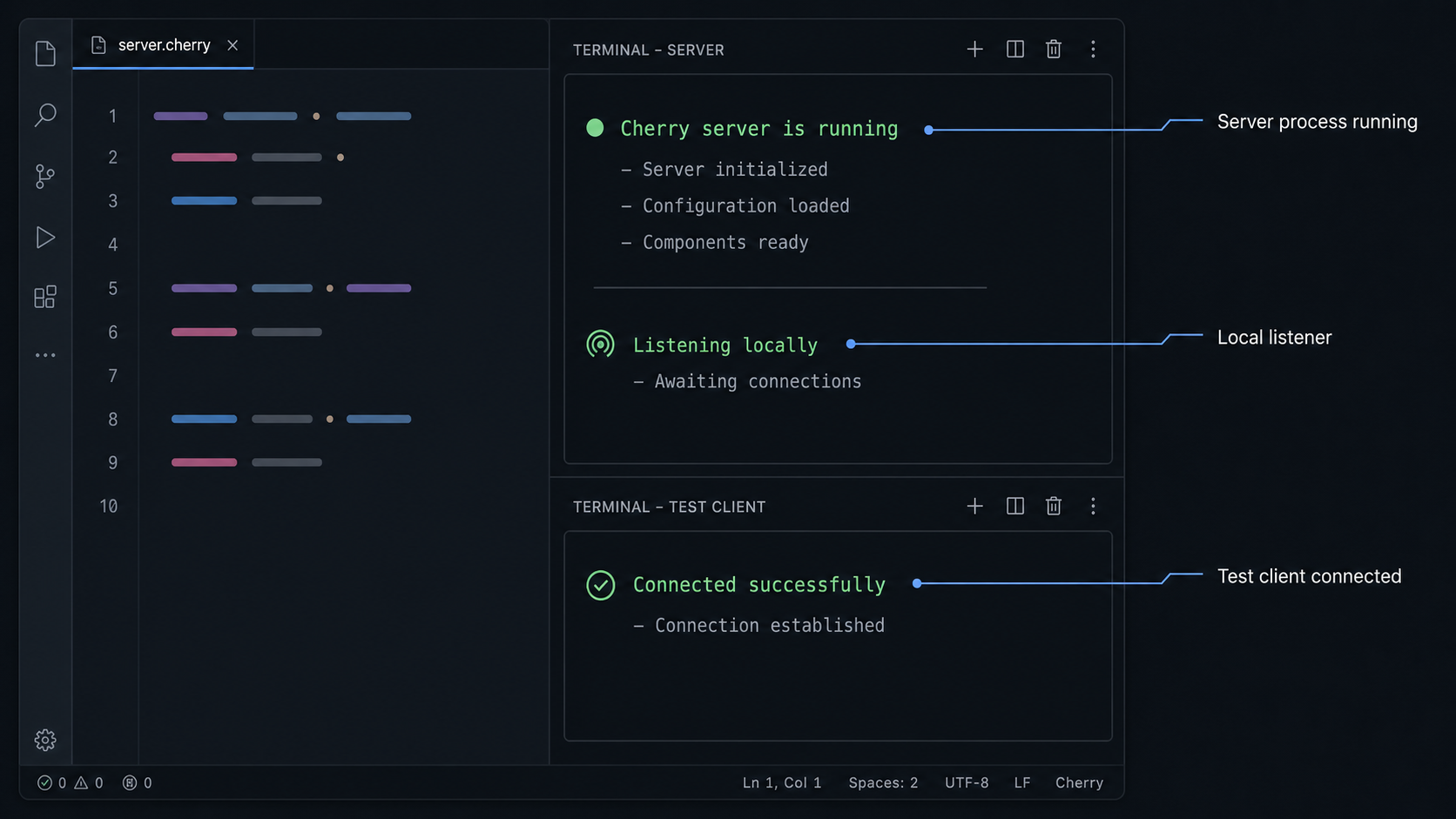Open the Explorer files icon in sidebar
1456x819 pixels.
coord(45,53)
